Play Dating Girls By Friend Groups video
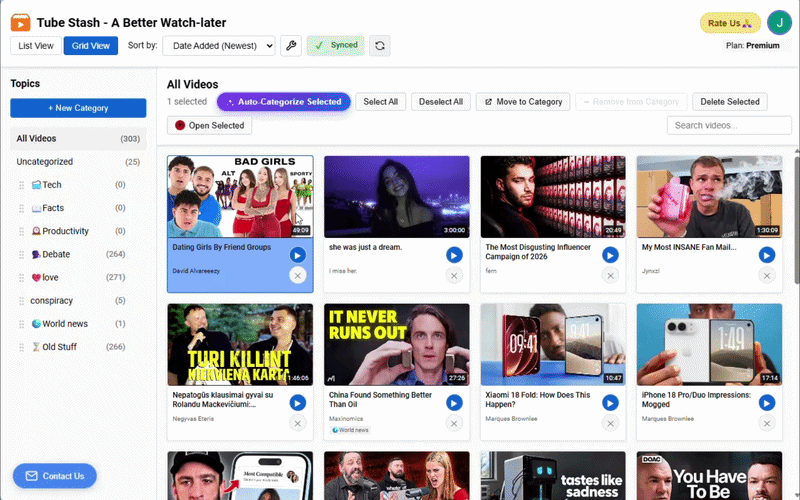The height and width of the screenshot is (500, 800). tap(297, 255)
